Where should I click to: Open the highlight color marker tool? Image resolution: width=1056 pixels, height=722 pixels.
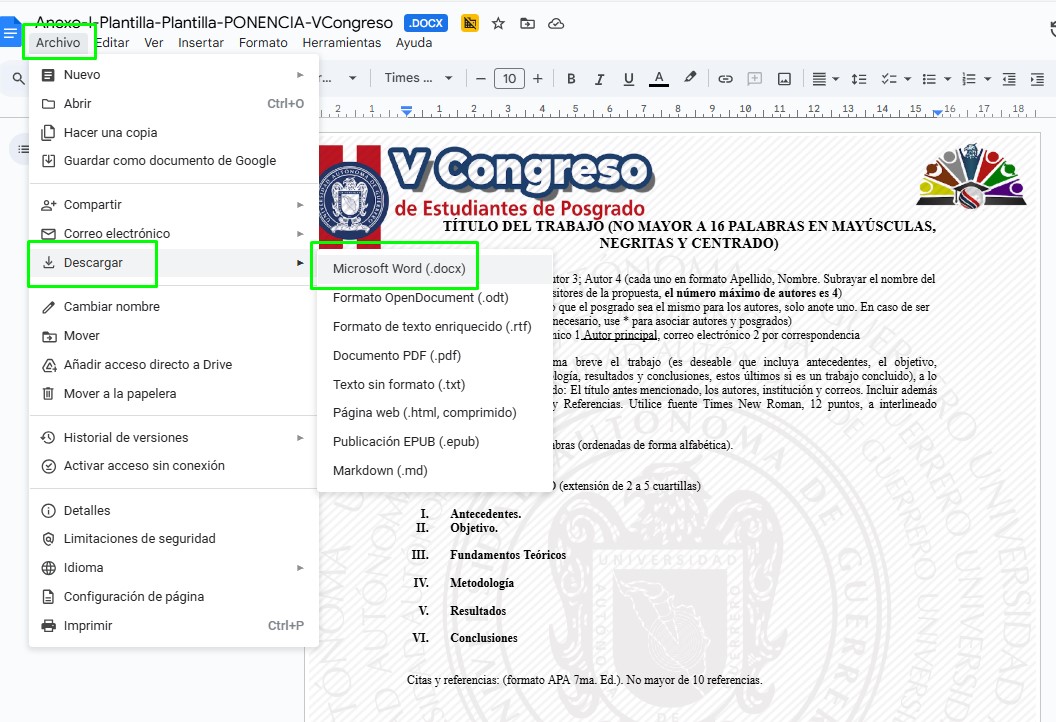[x=690, y=78]
